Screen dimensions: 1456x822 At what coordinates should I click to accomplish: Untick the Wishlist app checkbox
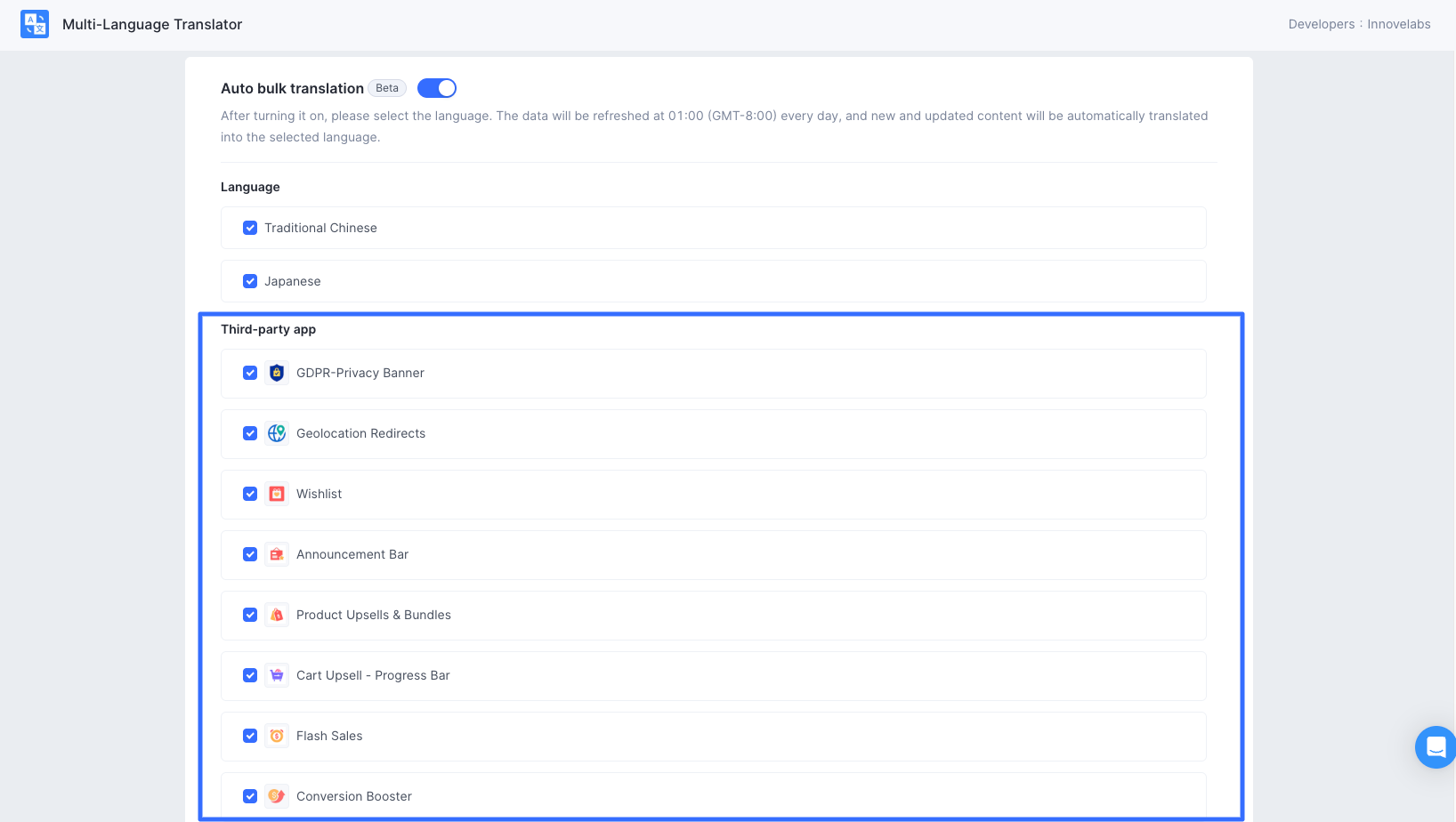click(250, 494)
